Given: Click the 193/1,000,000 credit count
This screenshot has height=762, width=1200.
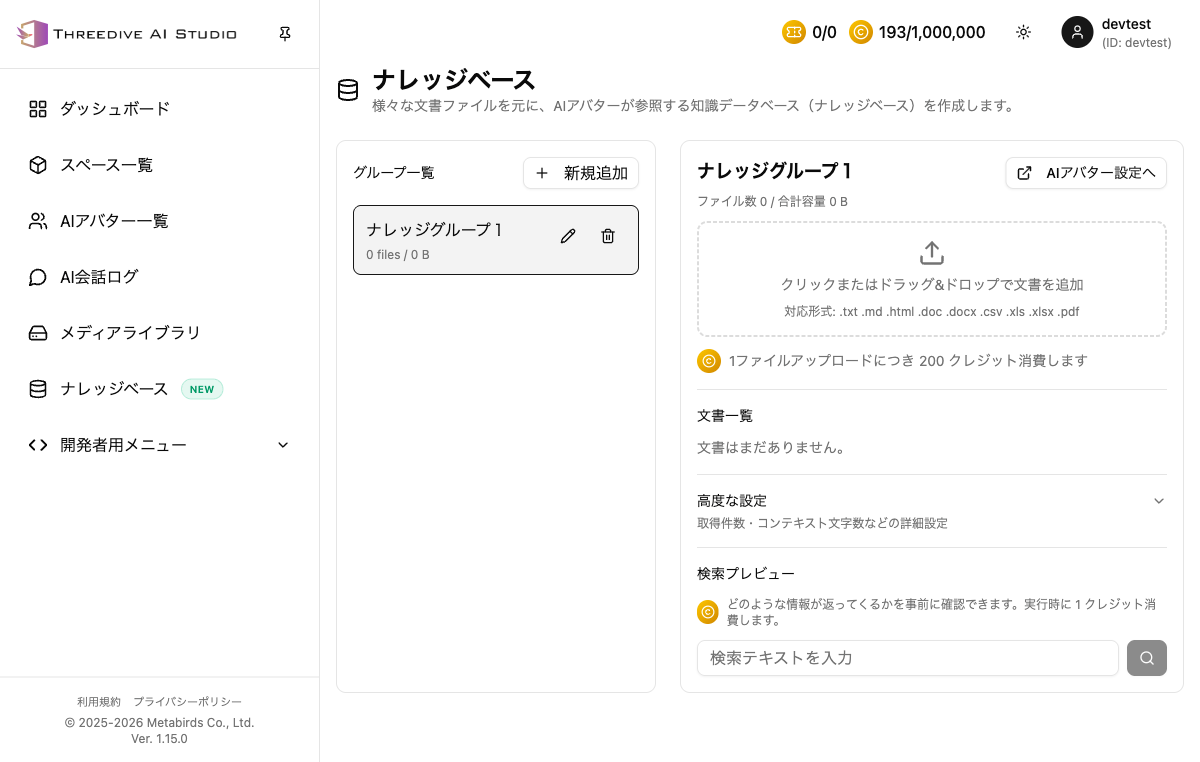Looking at the screenshot, I should pos(932,32).
